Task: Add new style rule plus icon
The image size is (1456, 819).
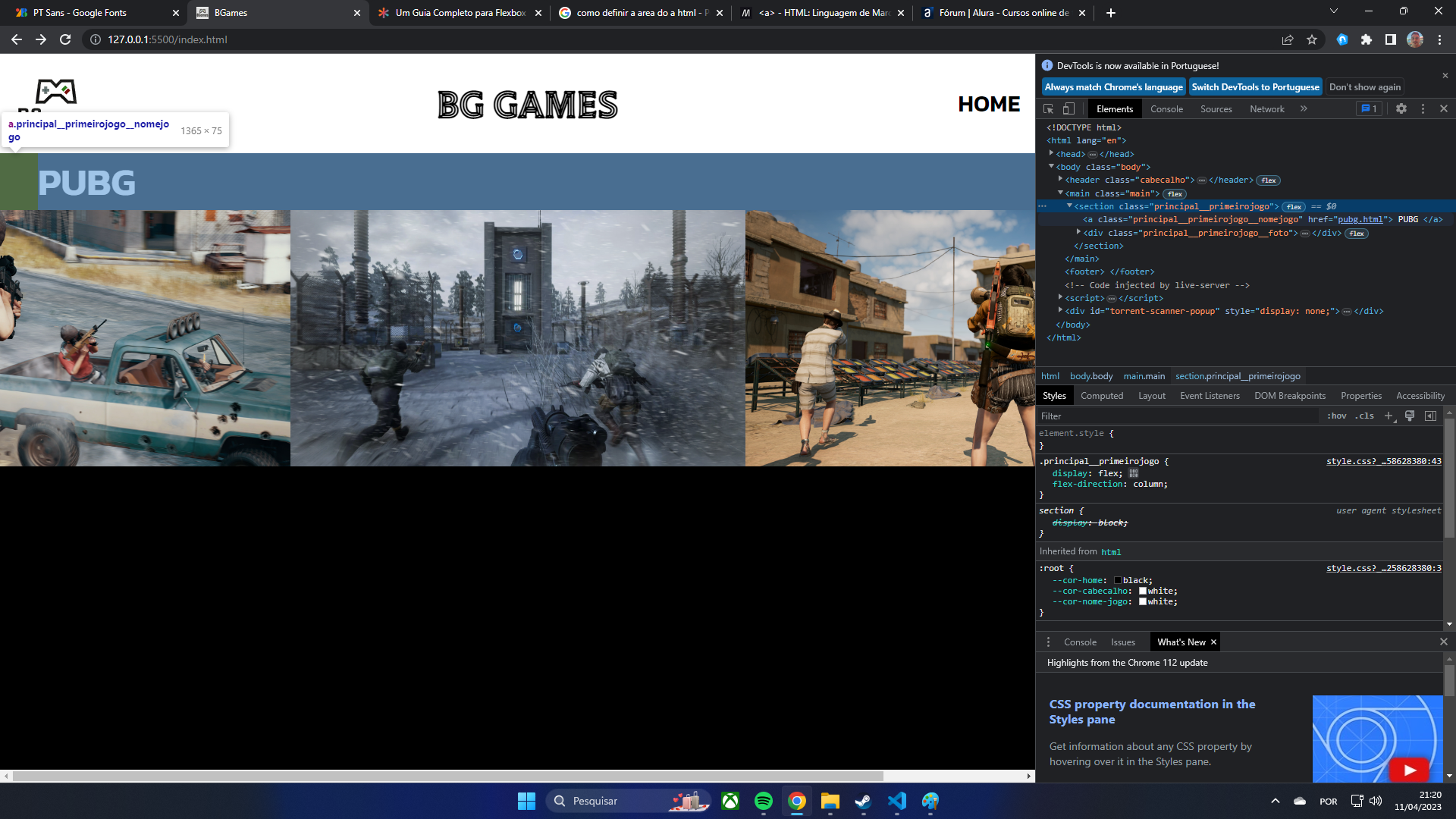Action: tap(1389, 416)
